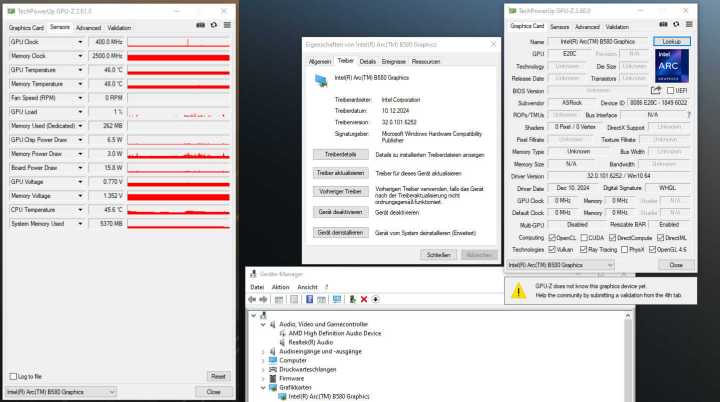
Task: Expand the Firmware tree node
Action: point(264,379)
